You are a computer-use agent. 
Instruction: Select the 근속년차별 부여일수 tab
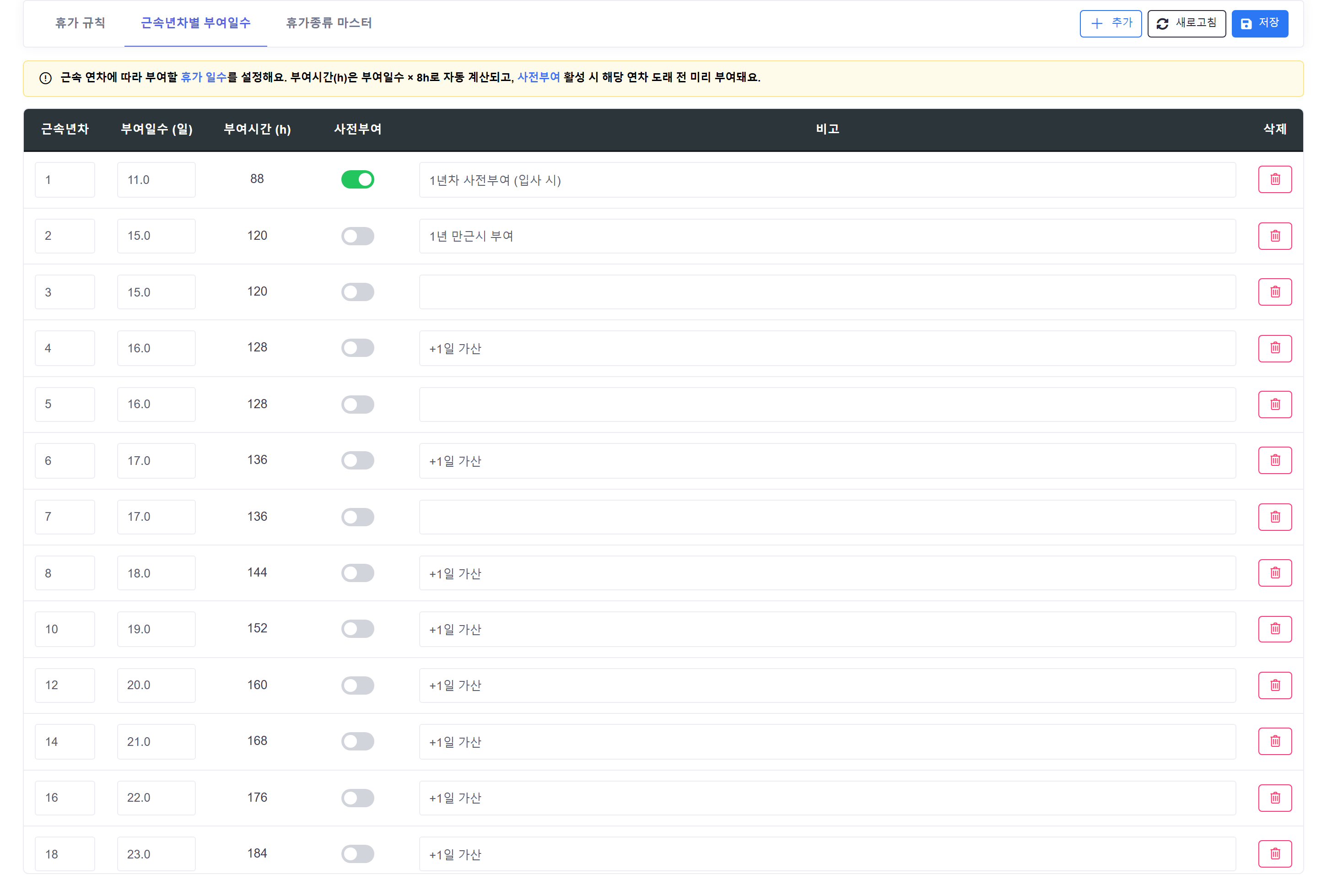(x=196, y=23)
